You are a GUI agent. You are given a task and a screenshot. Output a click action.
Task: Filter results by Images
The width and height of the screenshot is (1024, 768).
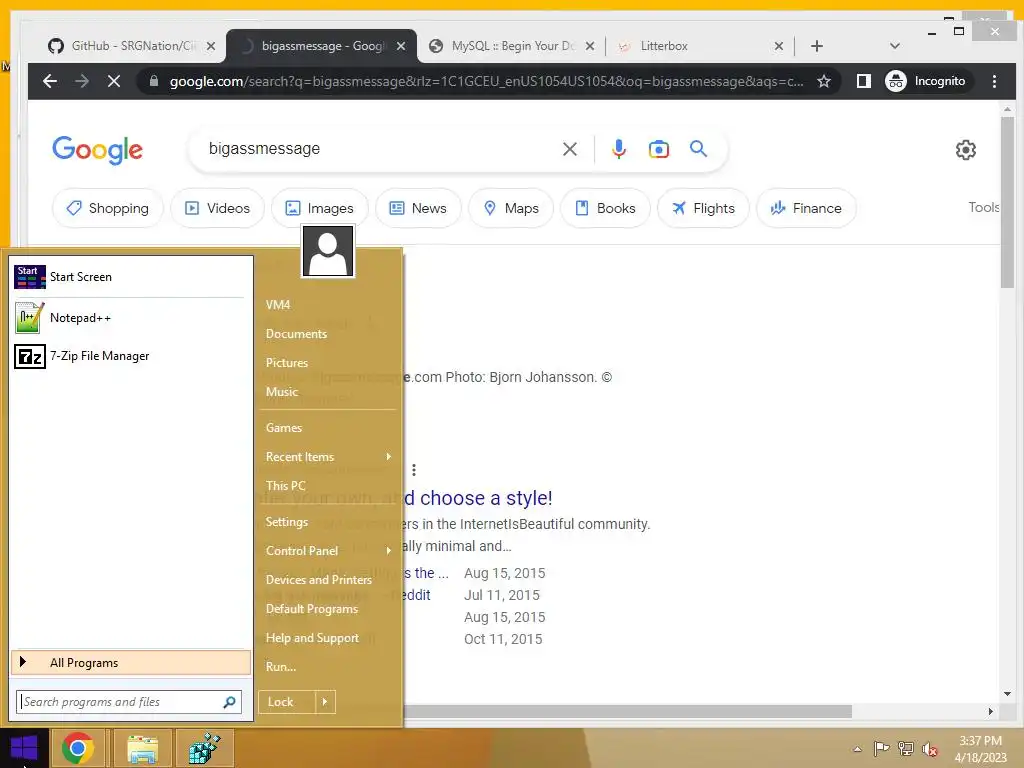click(319, 208)
